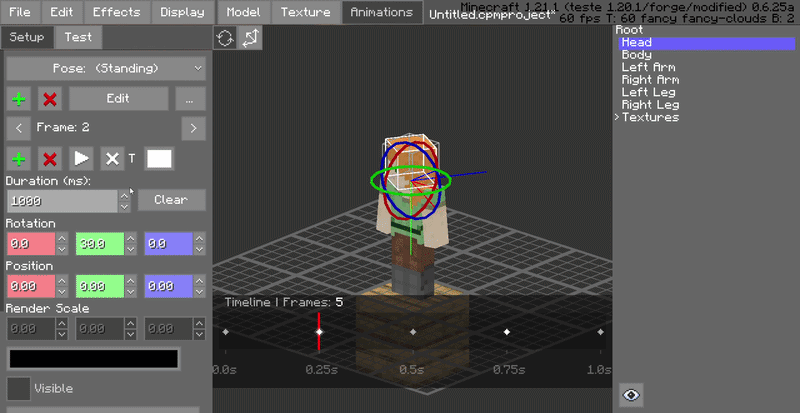Screen dimensions: 800x413
Task: Increase Position Z with up arrow
Action: pos(199,281)
